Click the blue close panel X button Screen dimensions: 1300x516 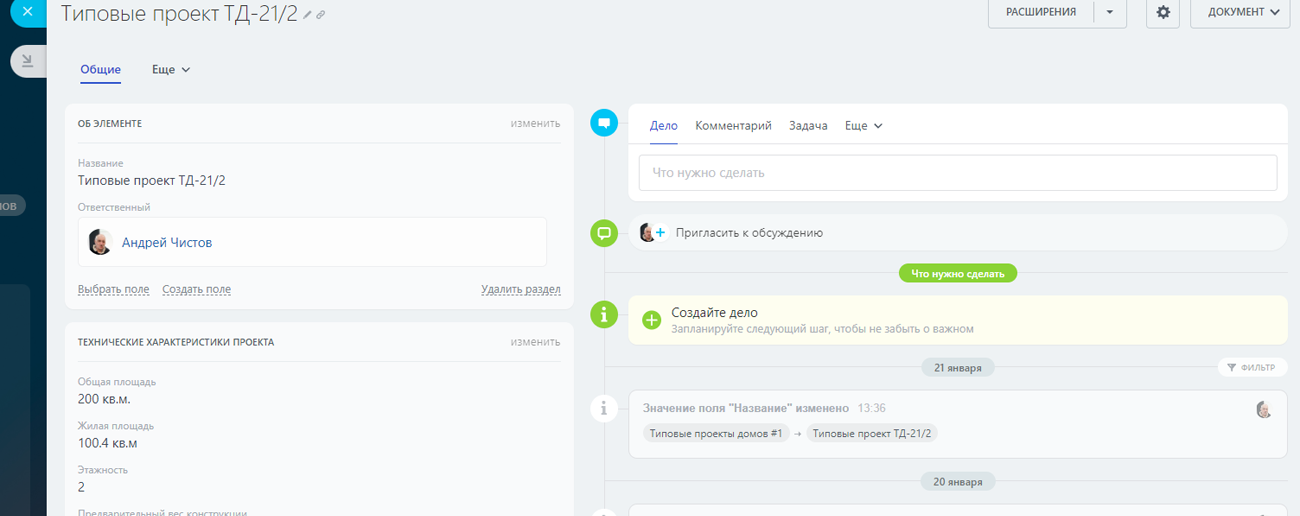click(x=28, y=13)
